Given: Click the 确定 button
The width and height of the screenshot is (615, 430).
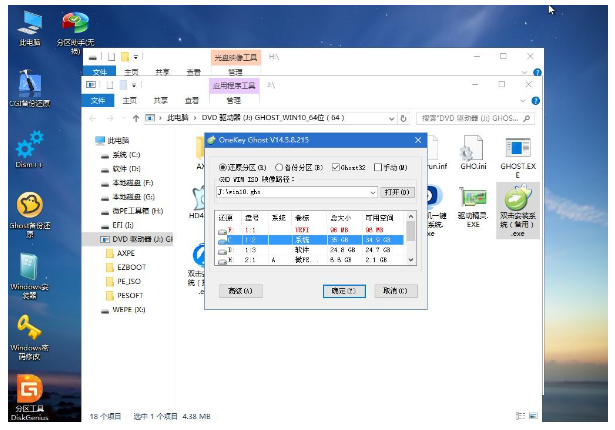Looking at the screenshot, I should click(x=344, y=291).
